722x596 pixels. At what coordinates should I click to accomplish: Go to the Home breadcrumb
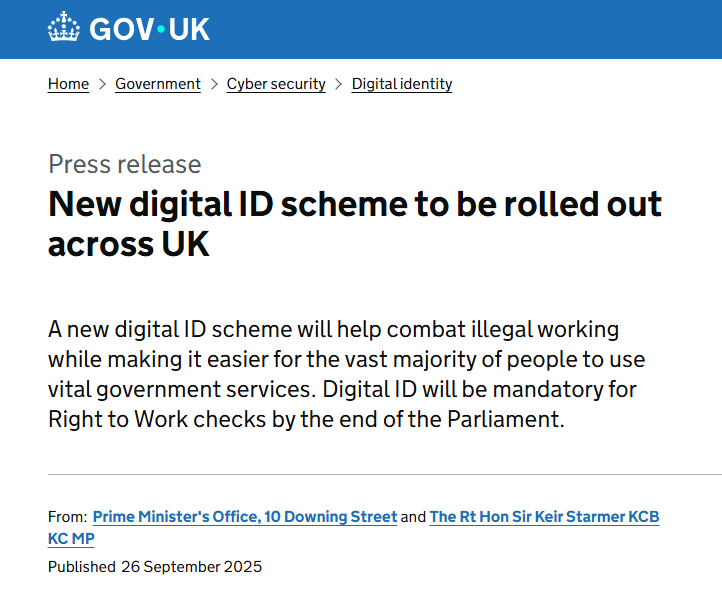point(68,84)
